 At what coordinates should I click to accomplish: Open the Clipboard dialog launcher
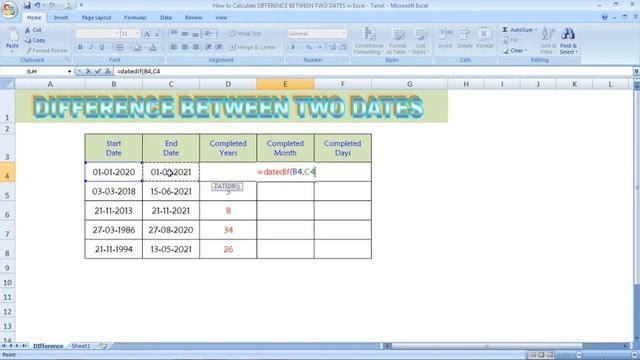pyautogui.click(x=68, y=60)
